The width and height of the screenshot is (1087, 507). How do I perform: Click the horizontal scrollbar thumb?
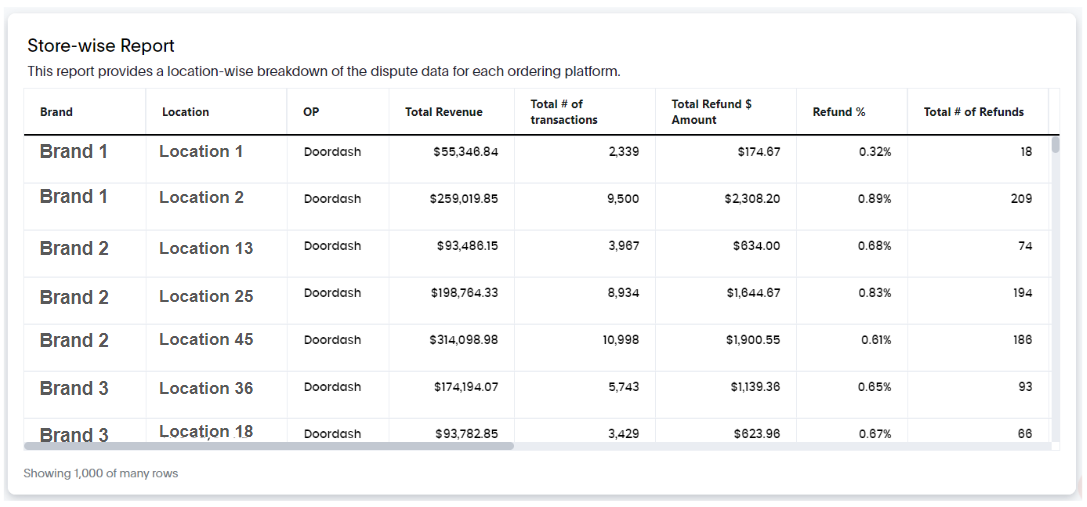pyautogui.click(x=269, y=446)
